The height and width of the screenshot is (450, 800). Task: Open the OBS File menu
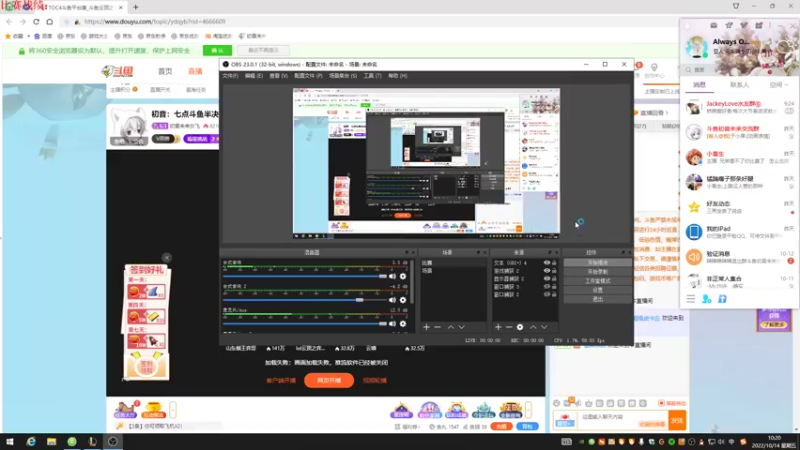click(230, 76)
